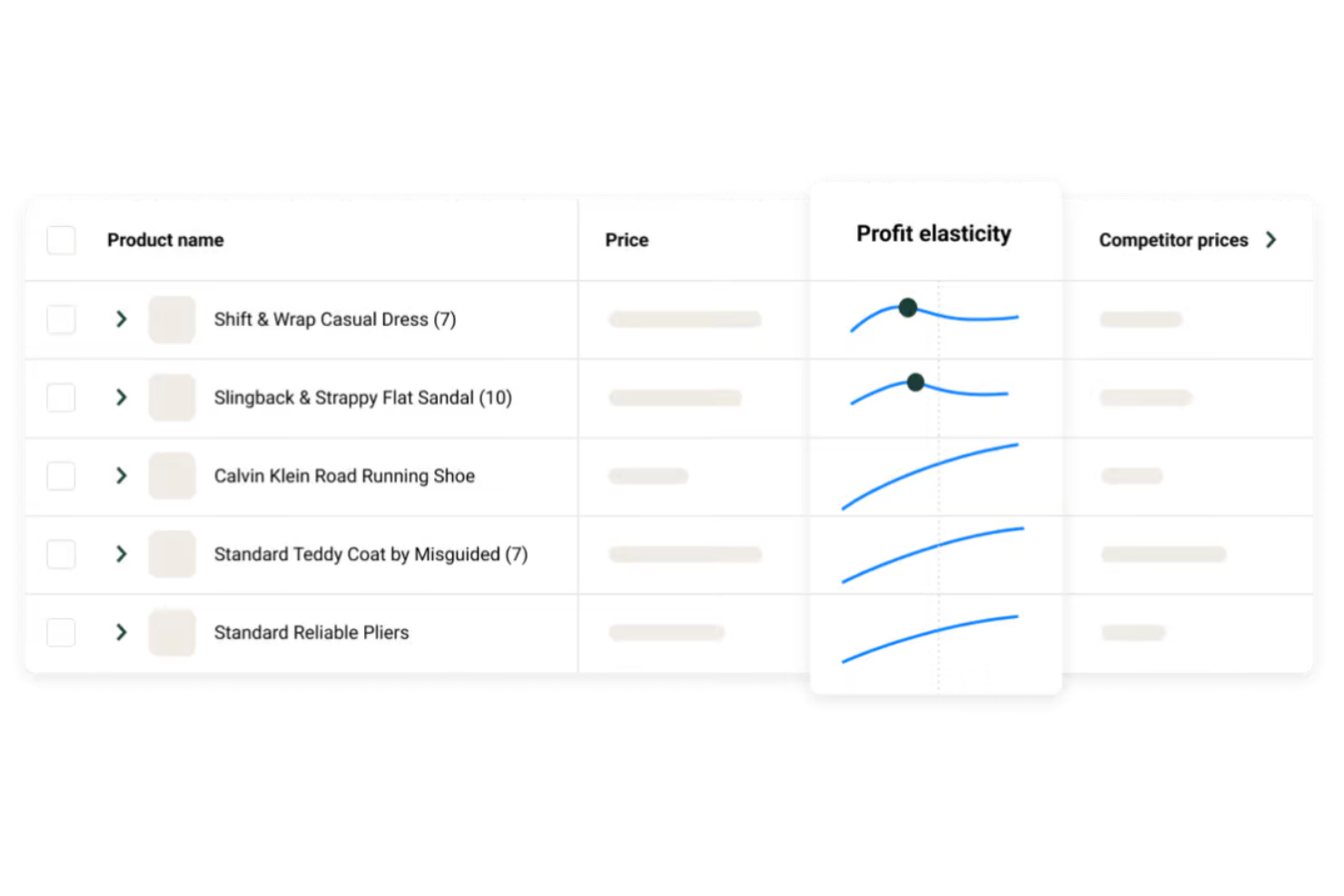1344x896 pixels.
Task: Click the thumbnail beside Standard Reliable Pliers
Action: tap(172, 633)
